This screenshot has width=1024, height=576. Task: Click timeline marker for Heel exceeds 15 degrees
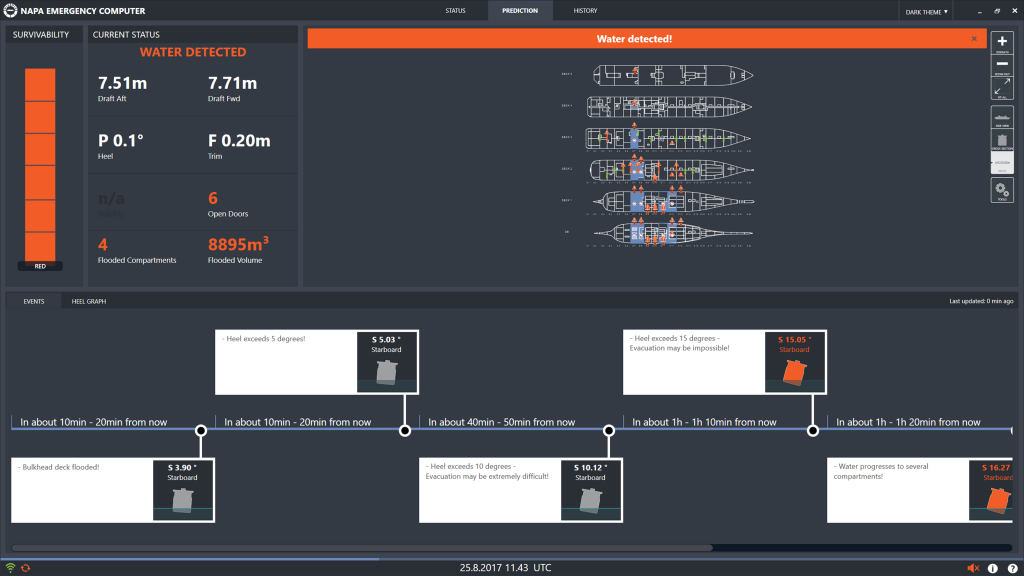[812, 430]
